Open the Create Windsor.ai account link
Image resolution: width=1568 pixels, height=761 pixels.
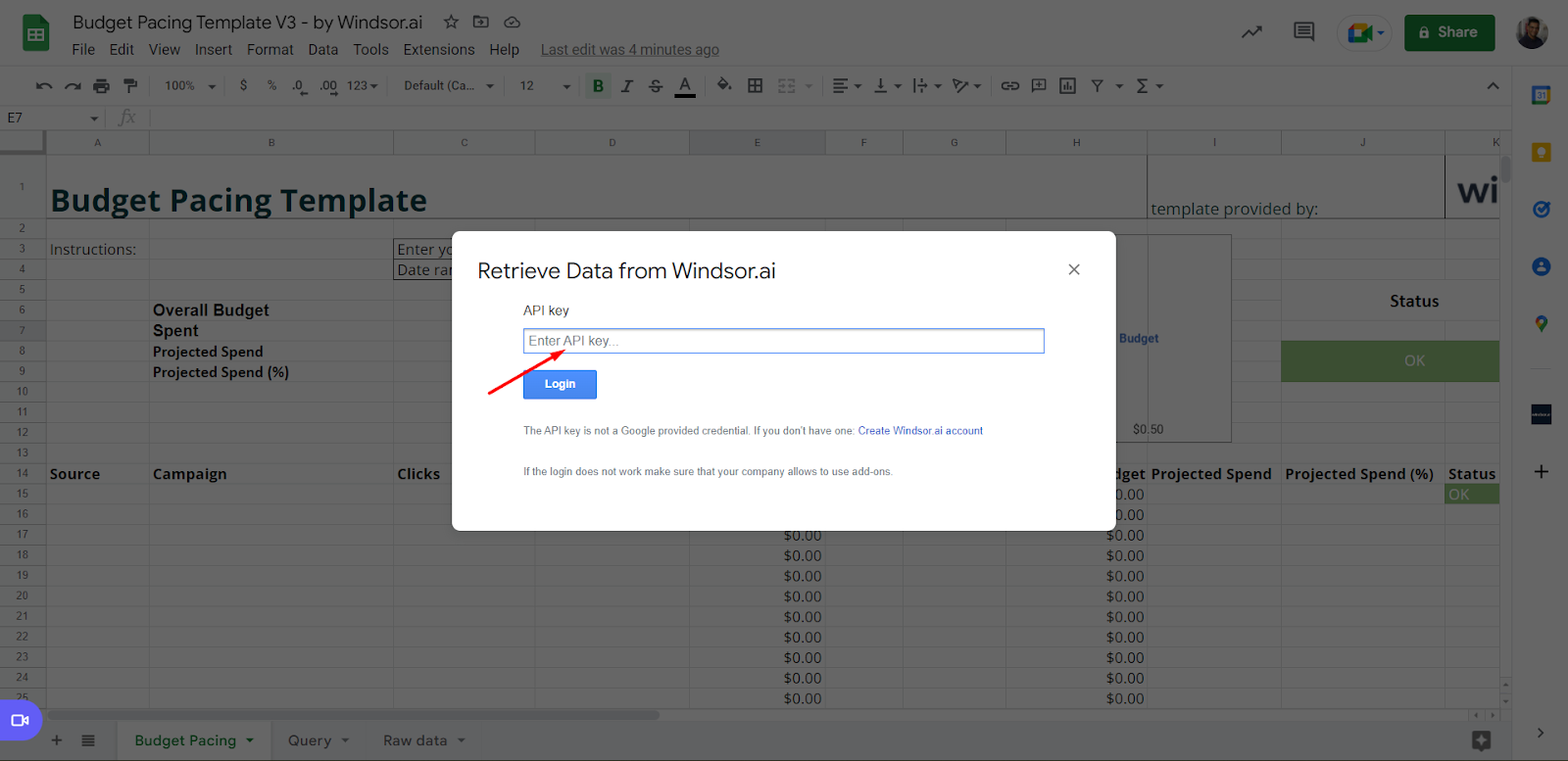[920, 431]
